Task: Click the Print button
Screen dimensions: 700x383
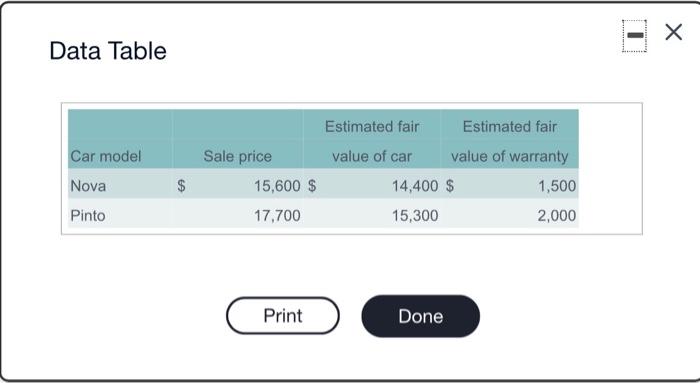Action: pos(283,316)
